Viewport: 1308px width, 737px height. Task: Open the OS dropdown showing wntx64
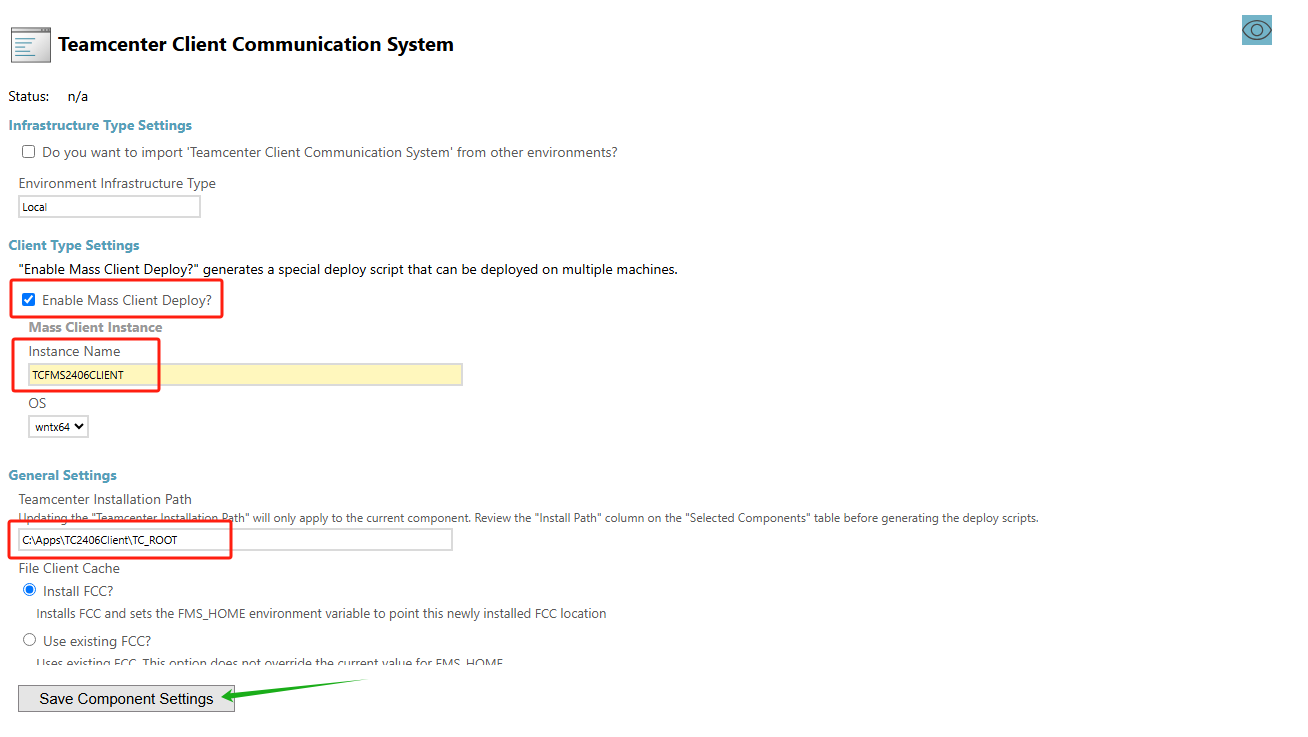tap(59, 427)
